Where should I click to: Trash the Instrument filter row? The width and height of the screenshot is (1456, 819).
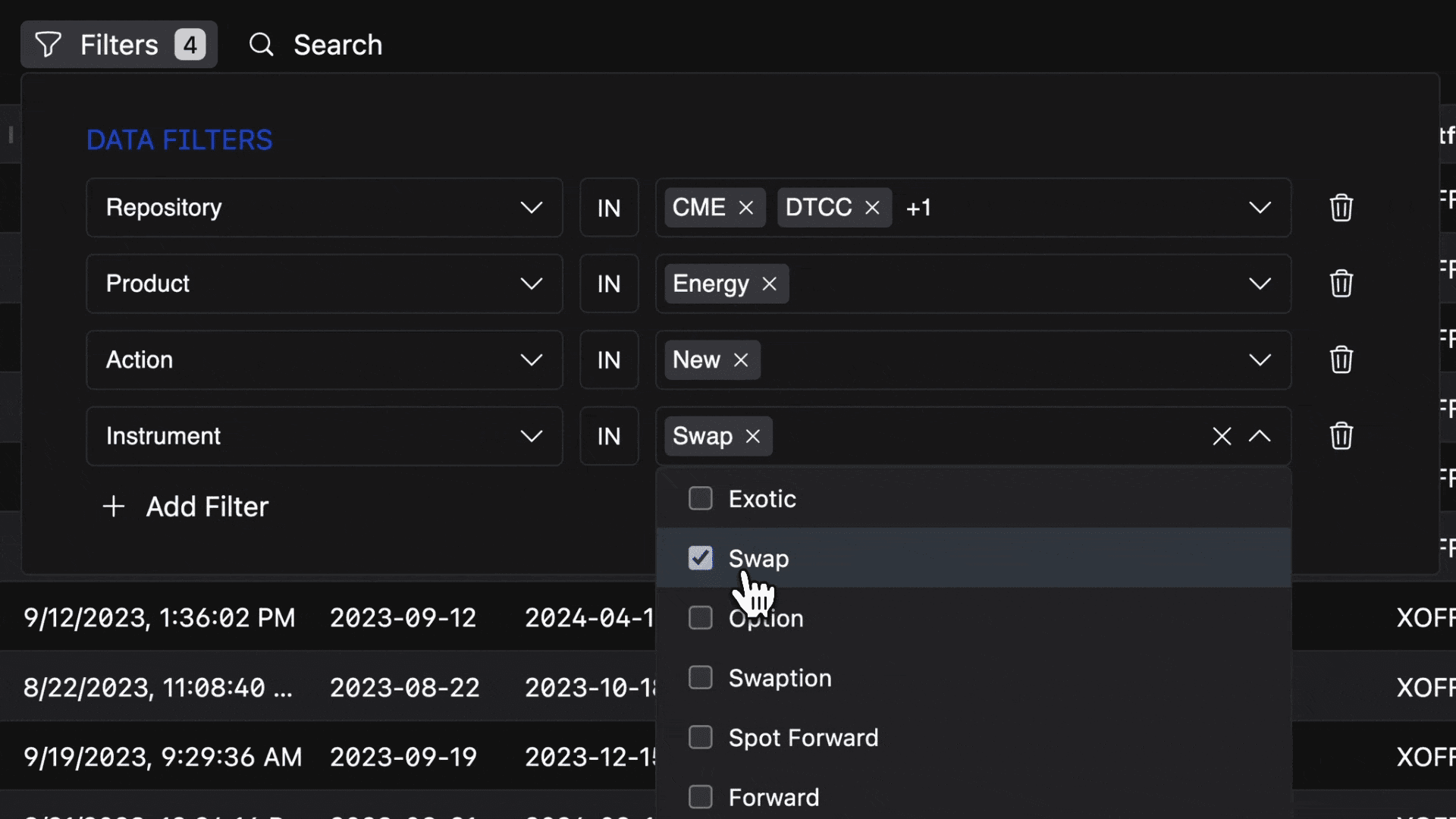(1341, 436)
